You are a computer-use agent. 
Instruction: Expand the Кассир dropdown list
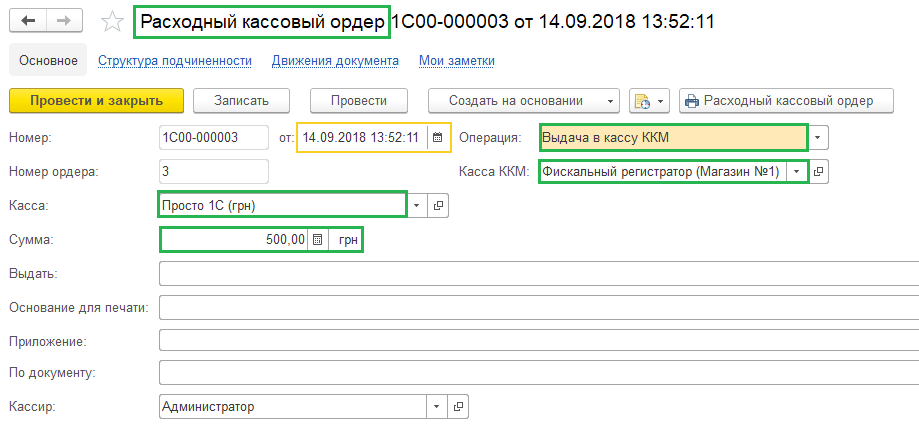[x=436, y=406]
